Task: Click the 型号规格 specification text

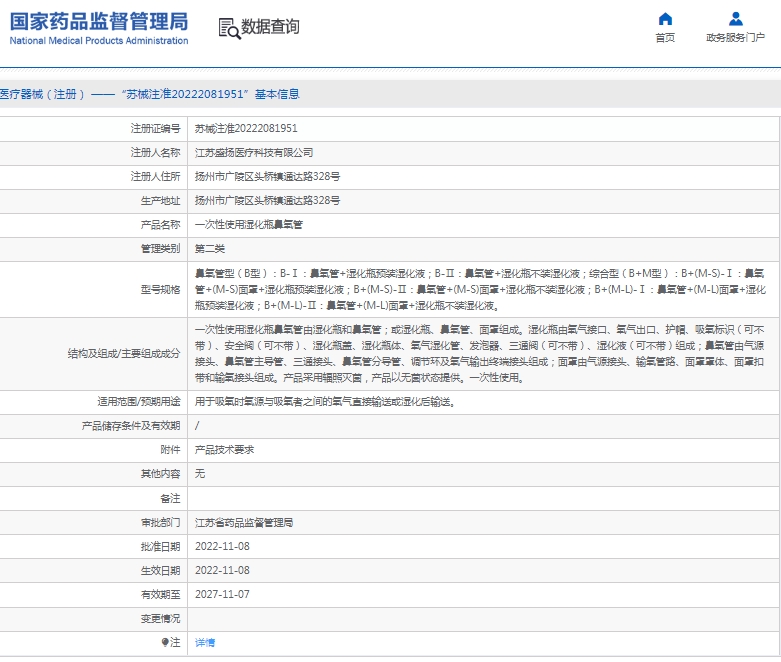Action: pos(480,289)
